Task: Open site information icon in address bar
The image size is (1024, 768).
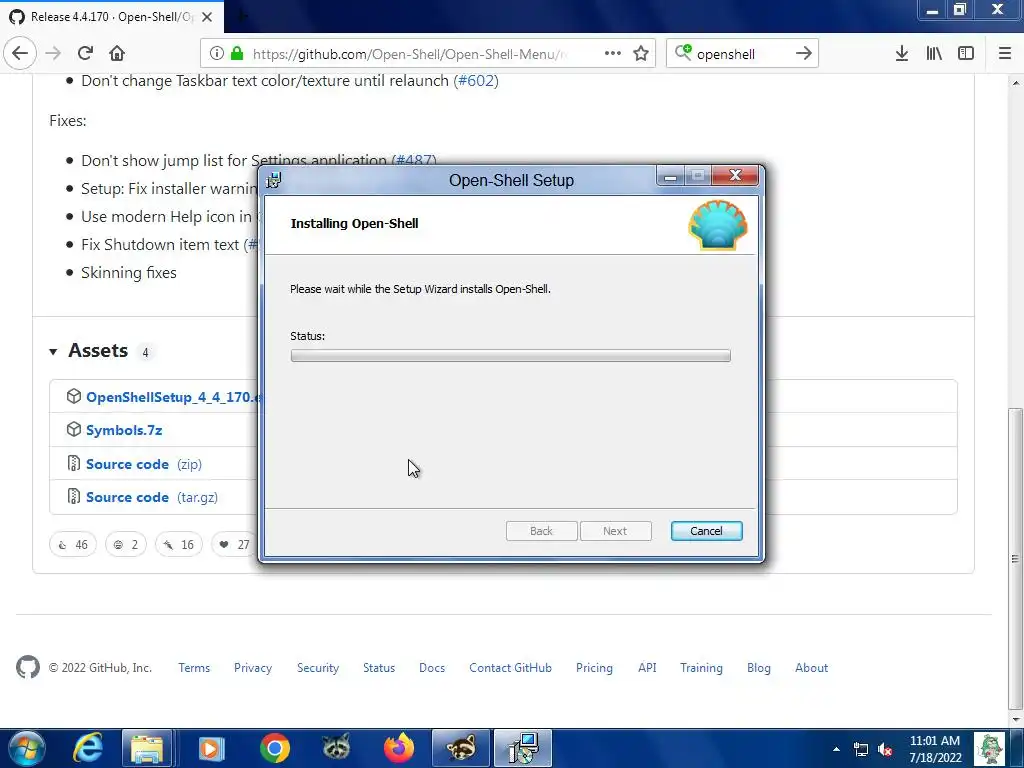Action: click(217, 54)
